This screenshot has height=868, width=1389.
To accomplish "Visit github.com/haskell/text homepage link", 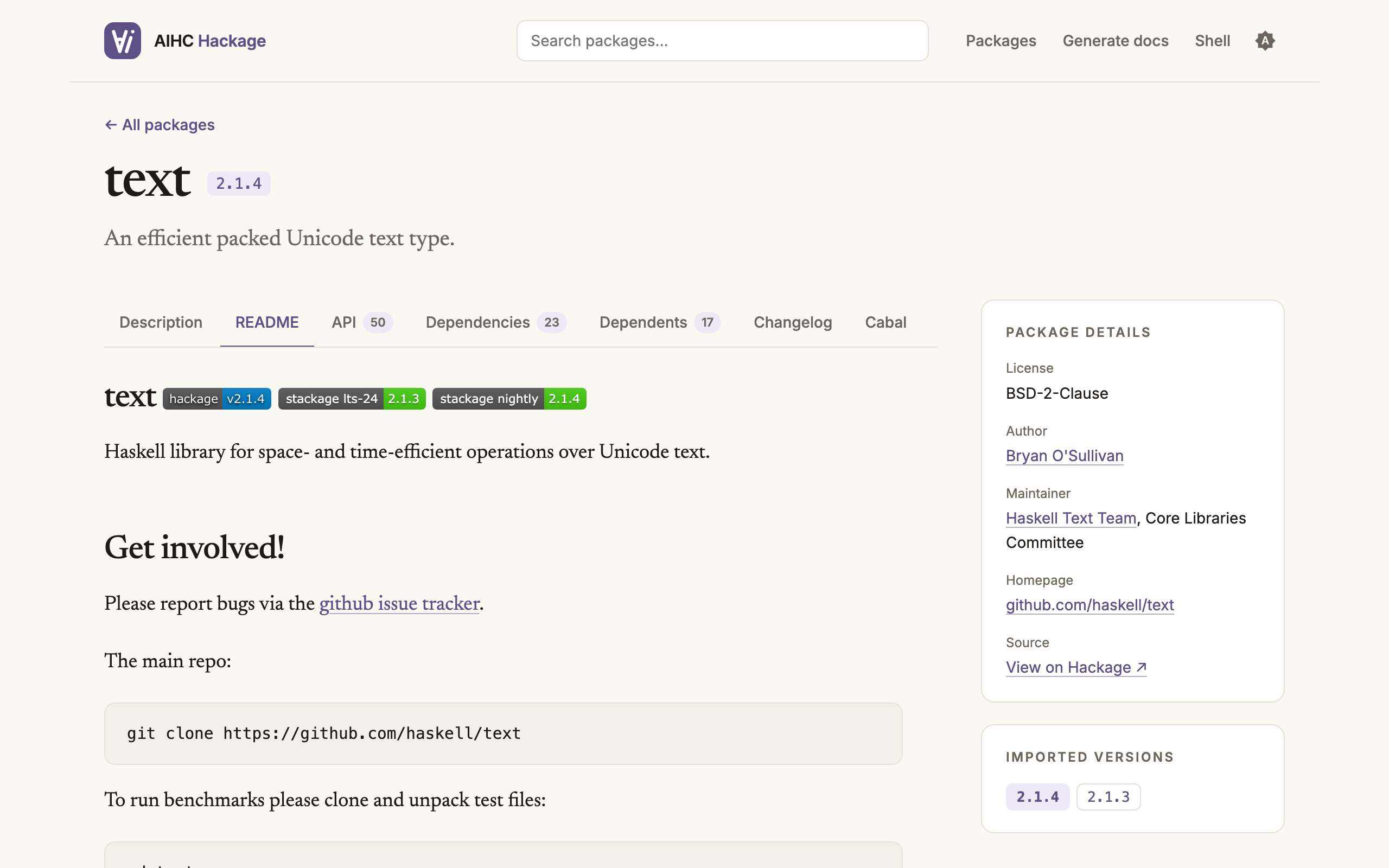I will 1090,605.
